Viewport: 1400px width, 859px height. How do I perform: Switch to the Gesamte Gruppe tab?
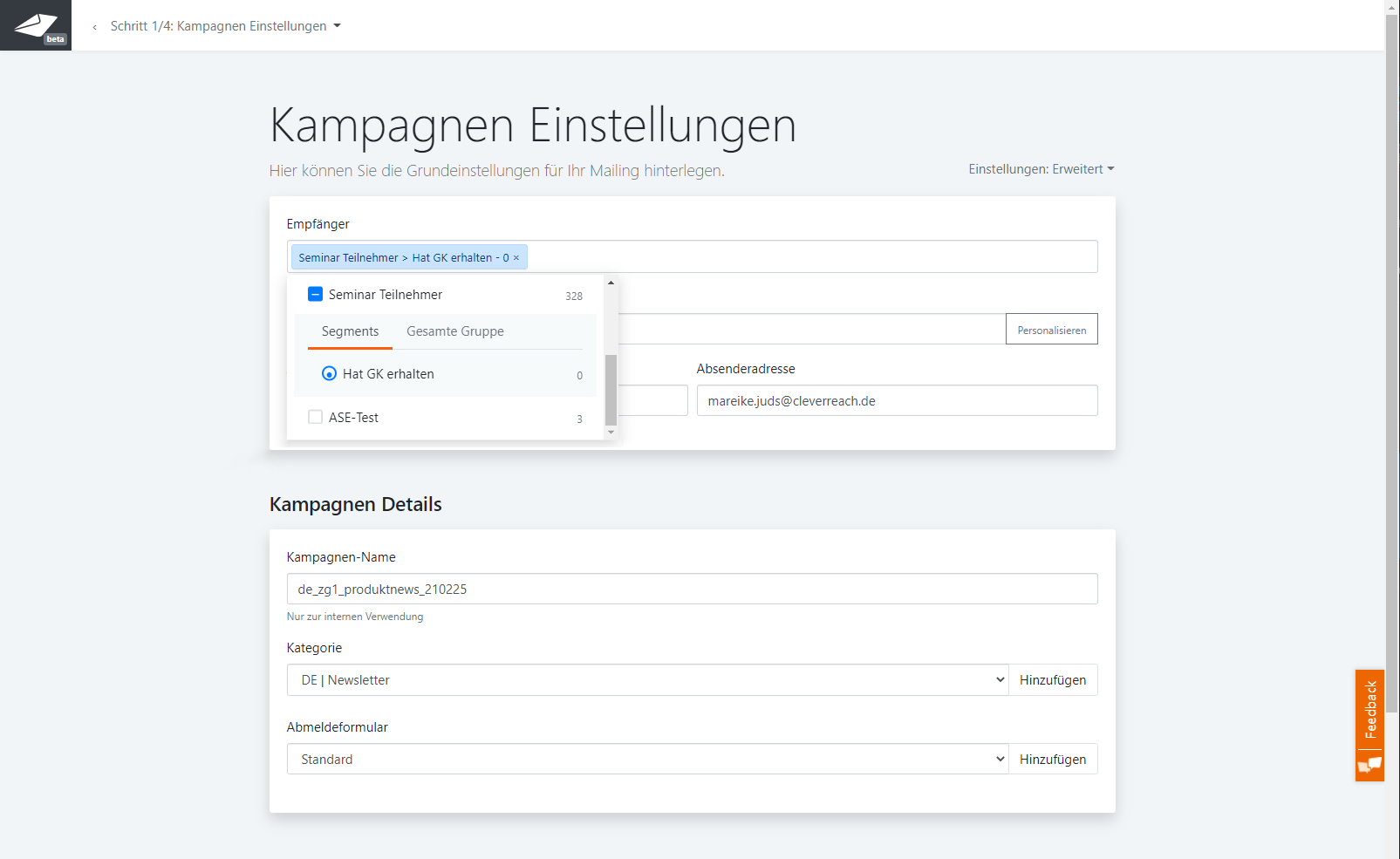coord(454,331)
